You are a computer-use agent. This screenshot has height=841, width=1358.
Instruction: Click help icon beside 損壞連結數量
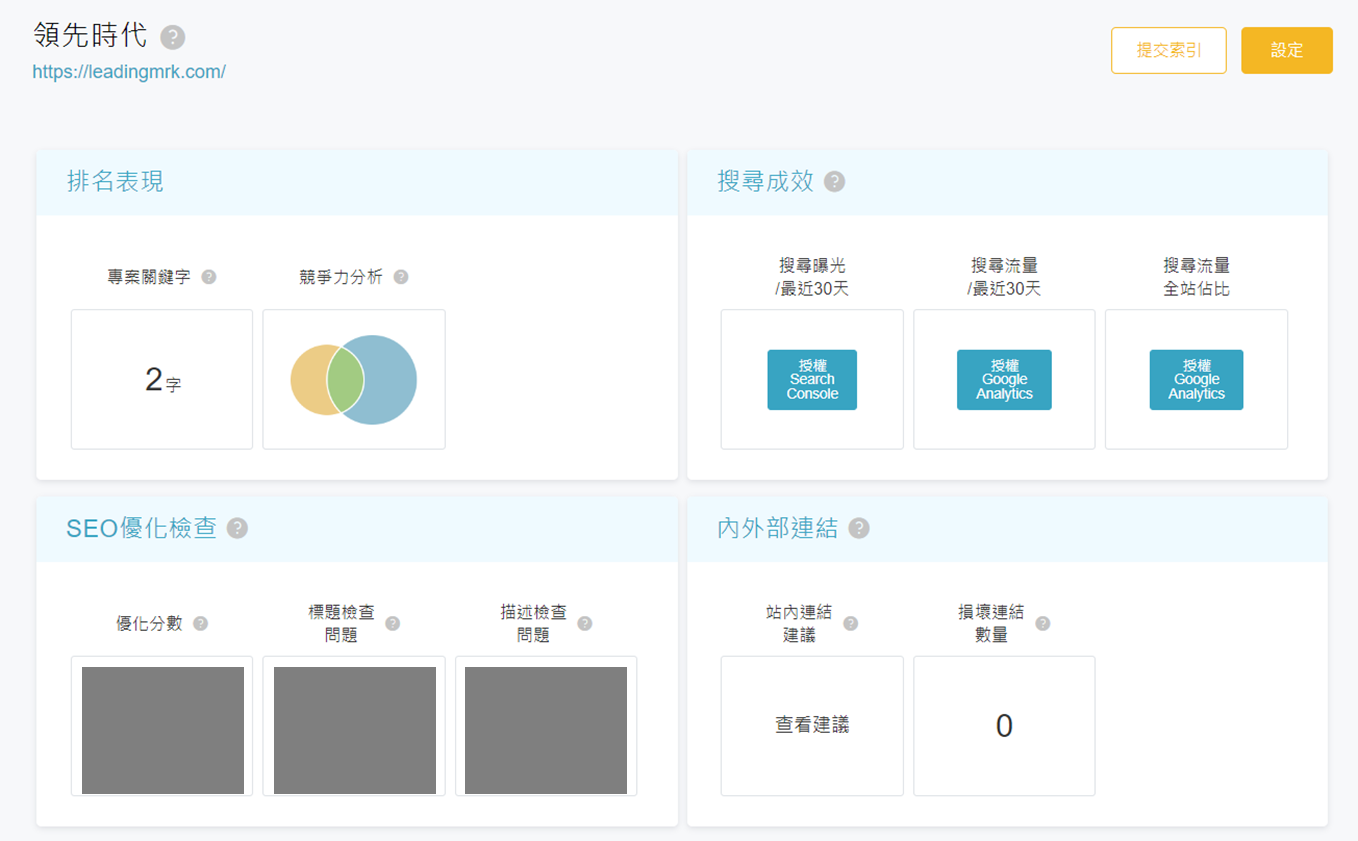pos(1043,623)
